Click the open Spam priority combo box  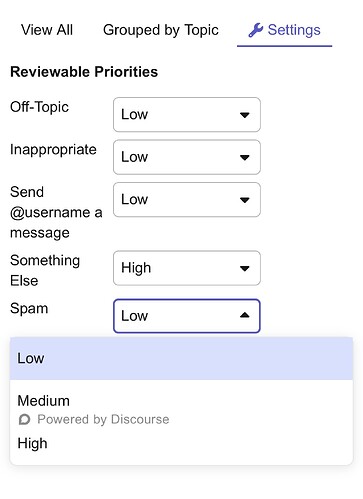click(x=187, y=316)
